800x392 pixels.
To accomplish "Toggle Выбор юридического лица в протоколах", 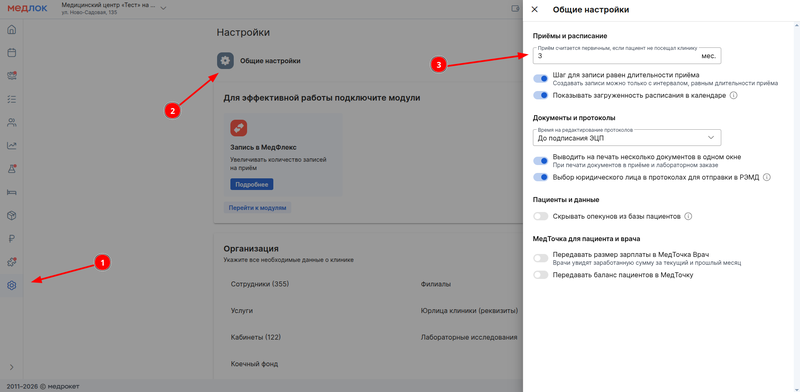I will 540,178.
